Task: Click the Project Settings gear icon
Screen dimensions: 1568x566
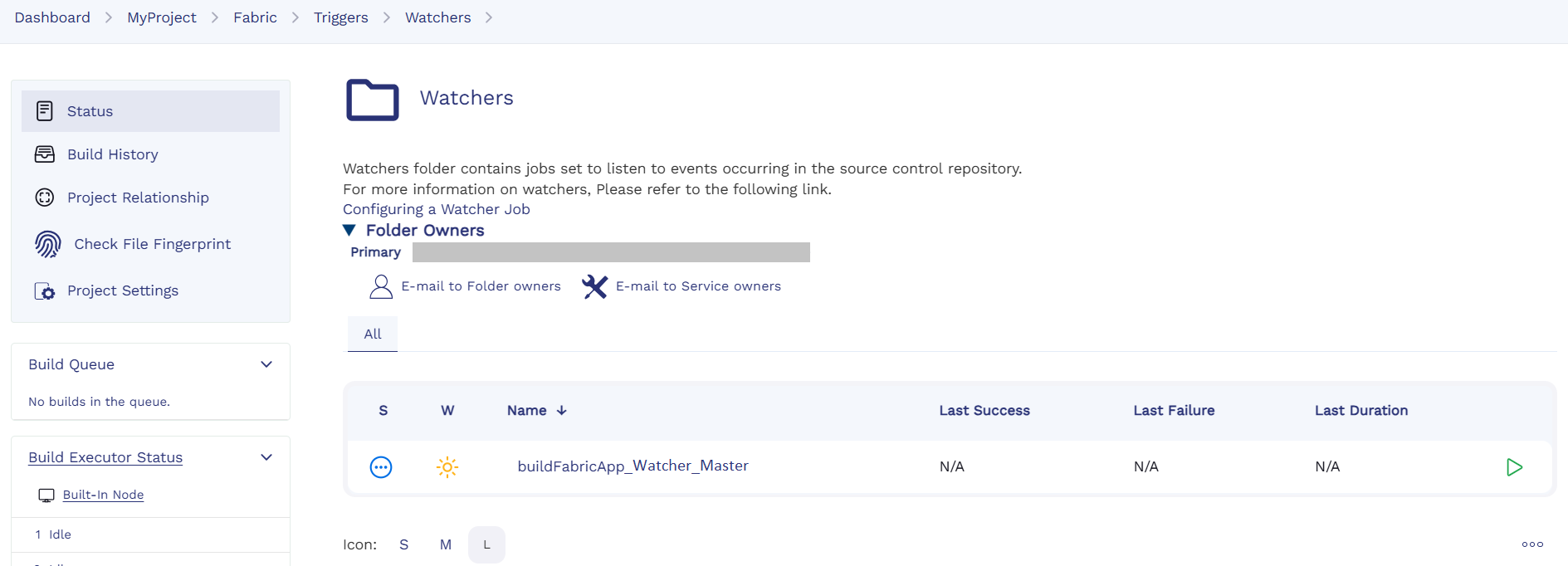Action: 45,291
